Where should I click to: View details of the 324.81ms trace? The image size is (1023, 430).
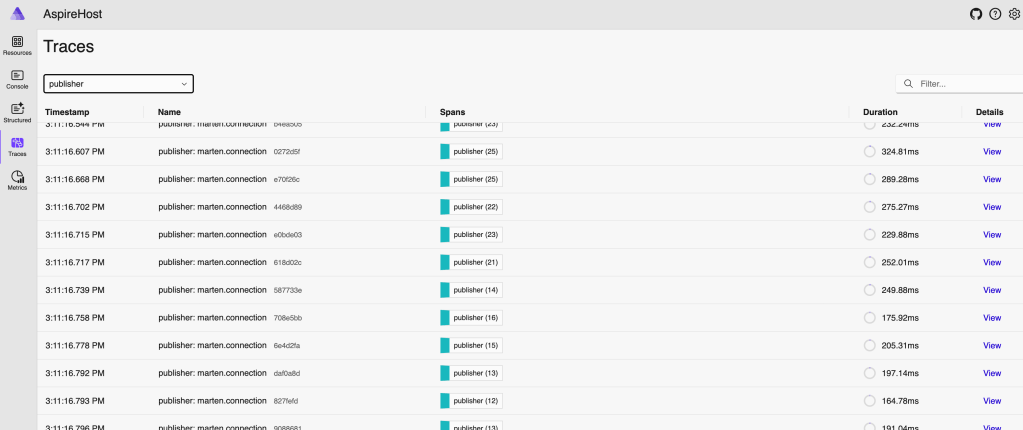[x=991, y=152]
